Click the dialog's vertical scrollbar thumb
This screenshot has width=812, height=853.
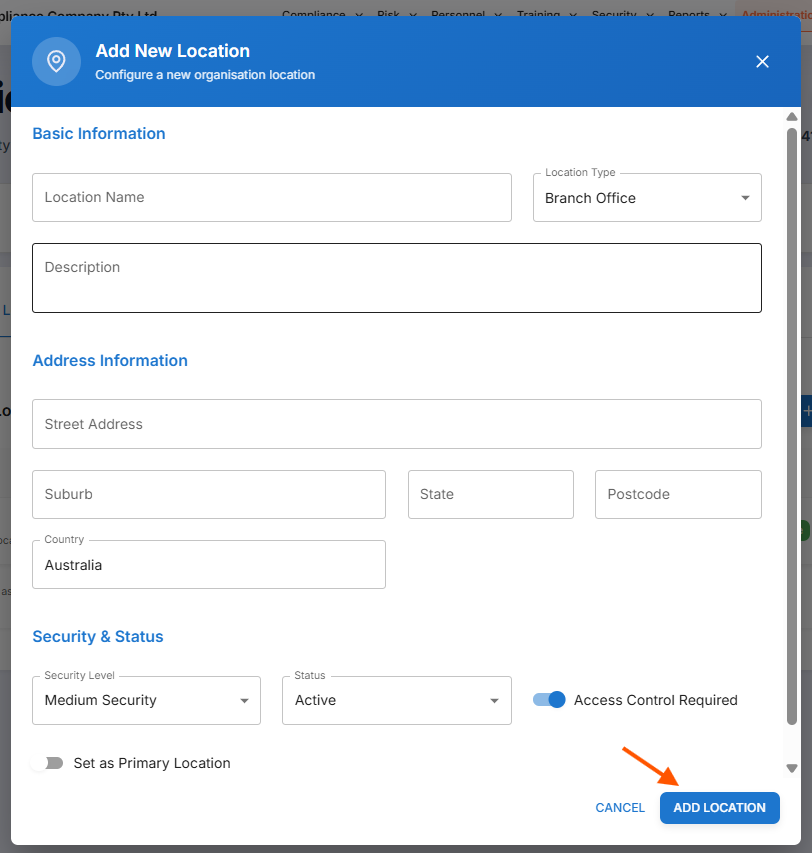point(792,420)
